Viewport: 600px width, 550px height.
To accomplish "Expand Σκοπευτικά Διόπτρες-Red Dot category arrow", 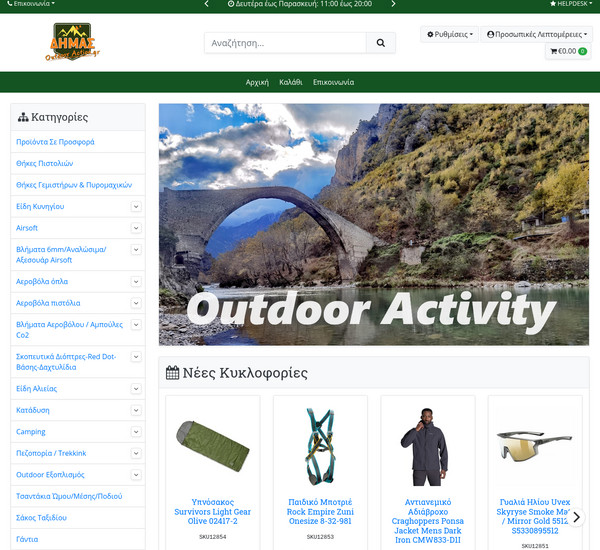I will point(136,357).
